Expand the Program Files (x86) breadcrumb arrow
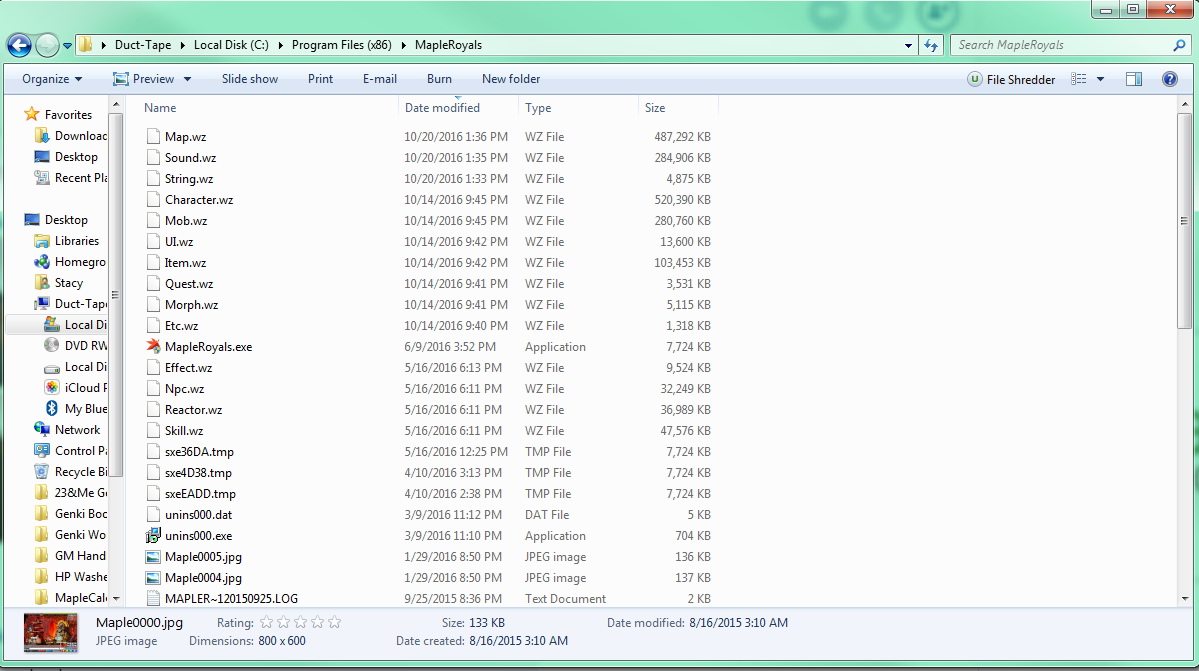 click(403, 45)
